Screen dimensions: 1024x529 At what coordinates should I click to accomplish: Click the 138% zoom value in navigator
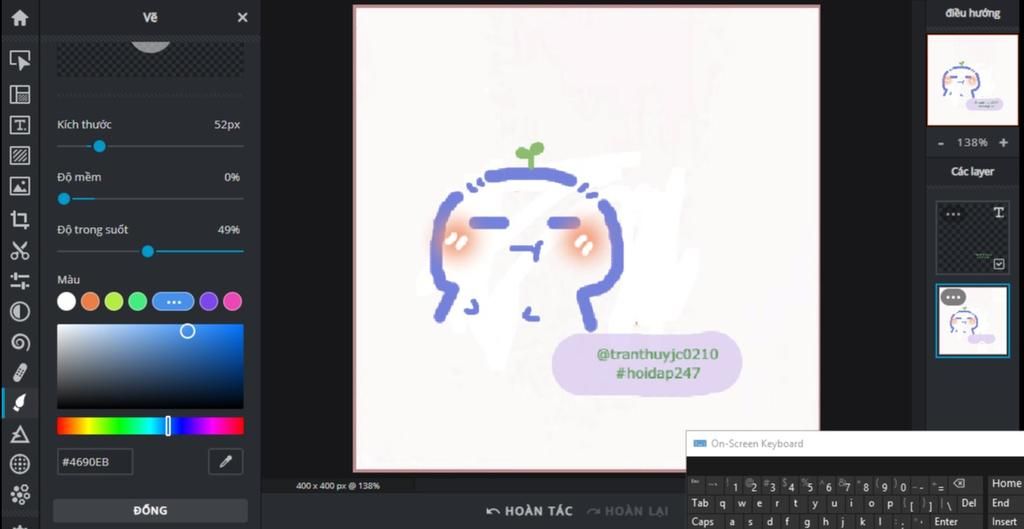972,142
